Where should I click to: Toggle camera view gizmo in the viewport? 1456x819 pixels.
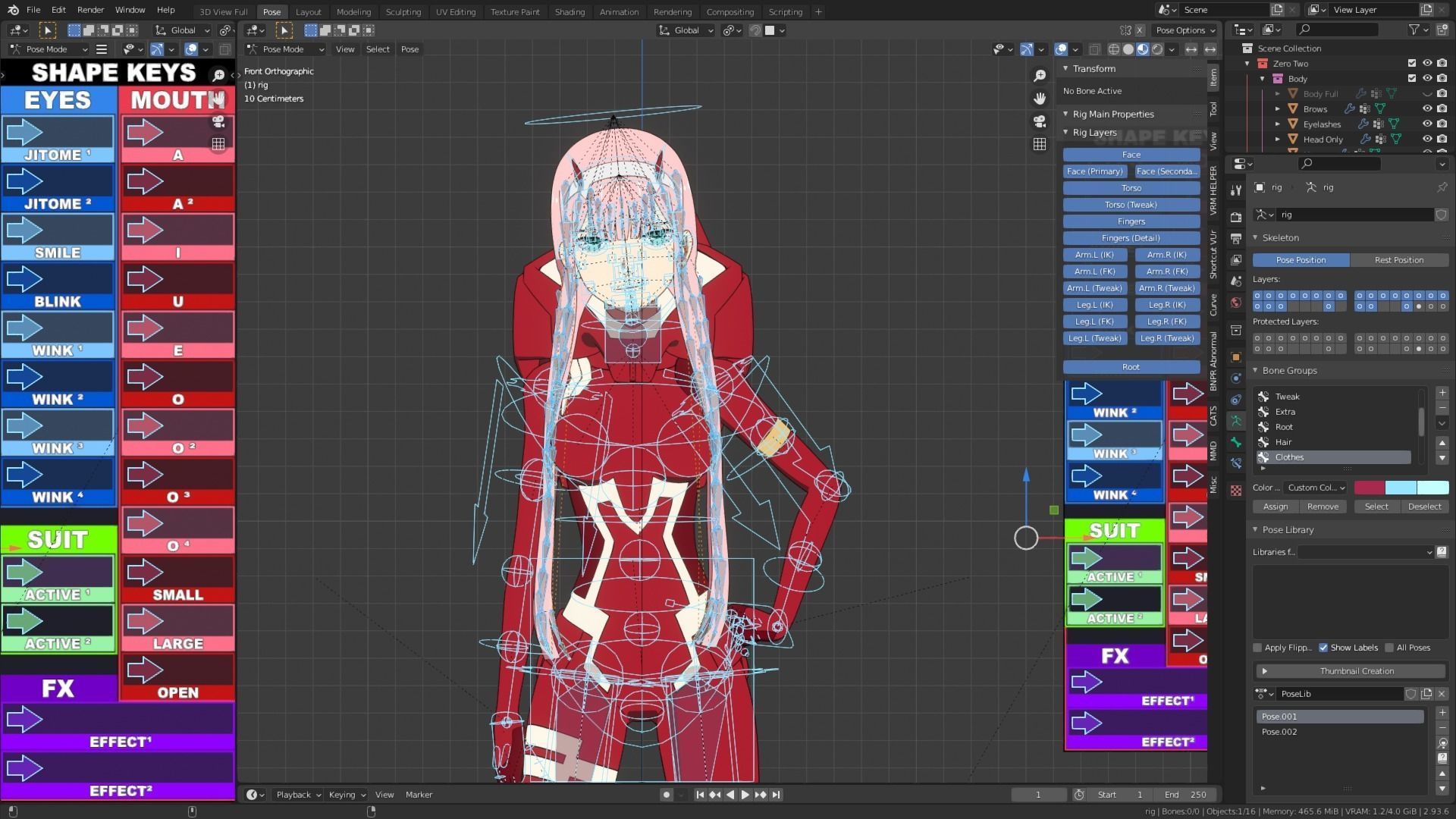pos(1040,121)
